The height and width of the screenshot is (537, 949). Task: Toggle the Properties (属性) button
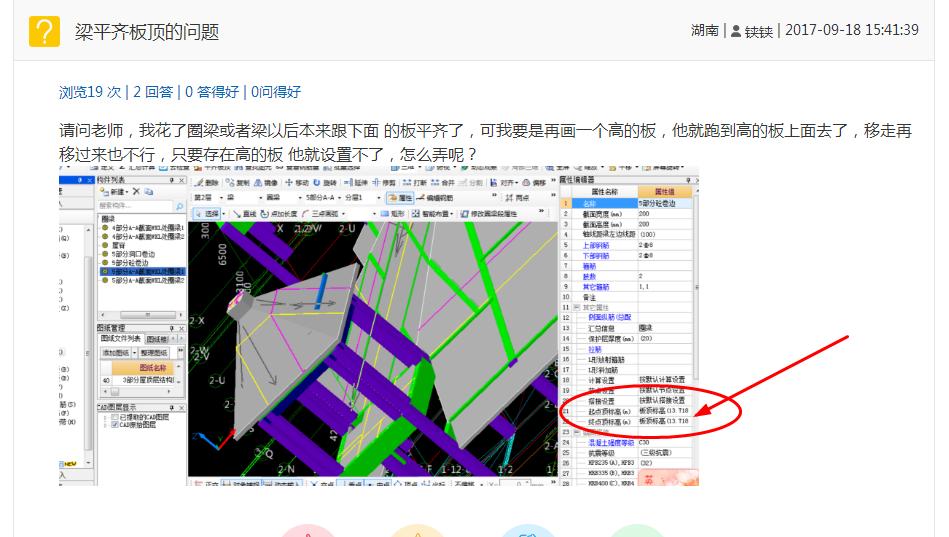400,198
